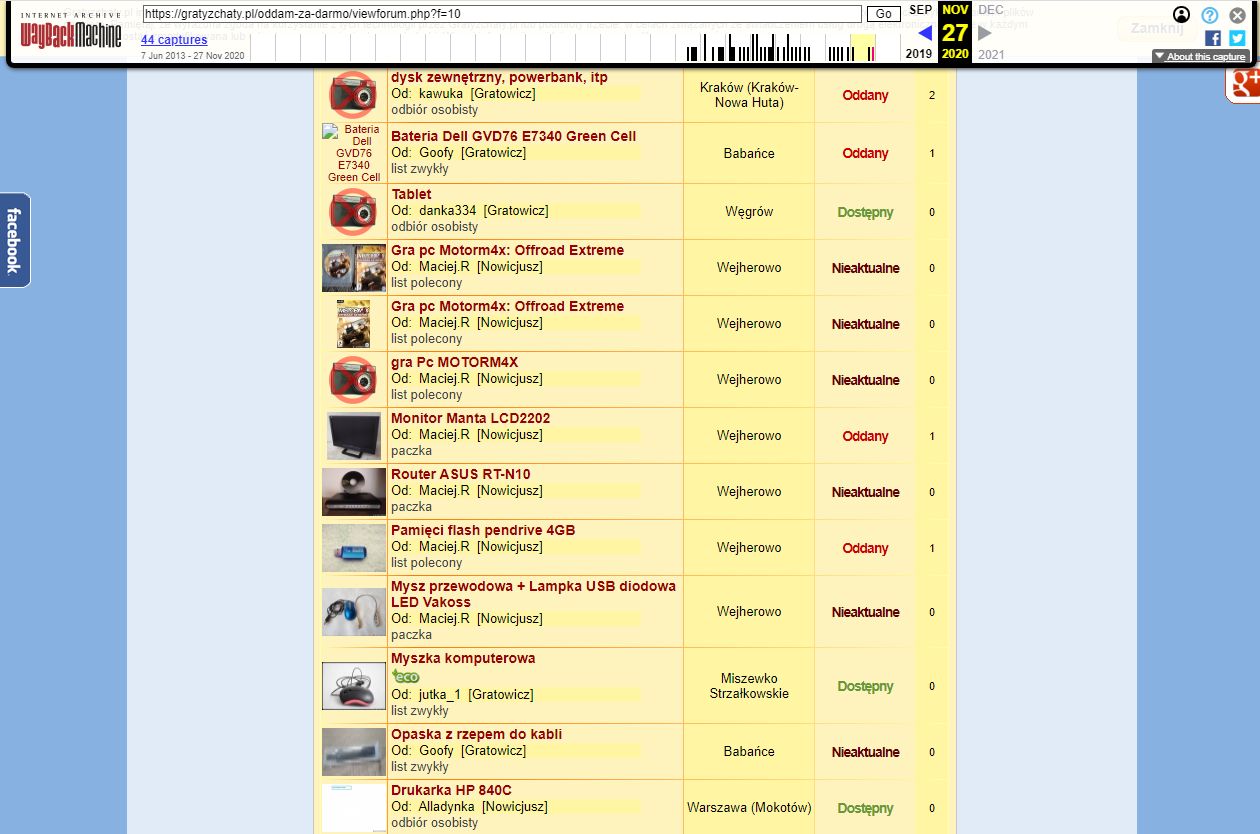Open user jutka_1 profile

tap(440, 694)
